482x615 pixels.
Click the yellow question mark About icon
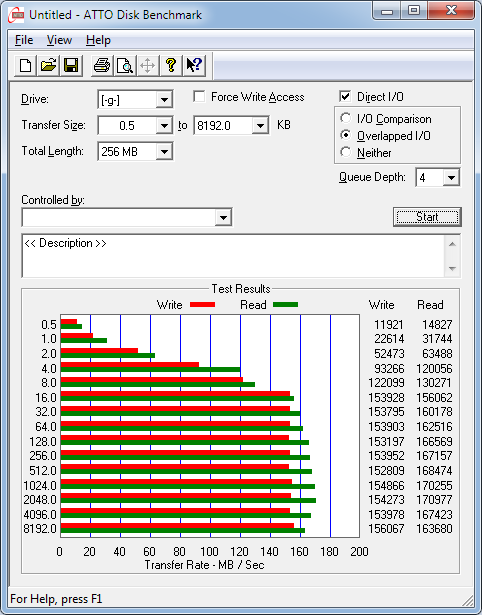pos(171,65)
